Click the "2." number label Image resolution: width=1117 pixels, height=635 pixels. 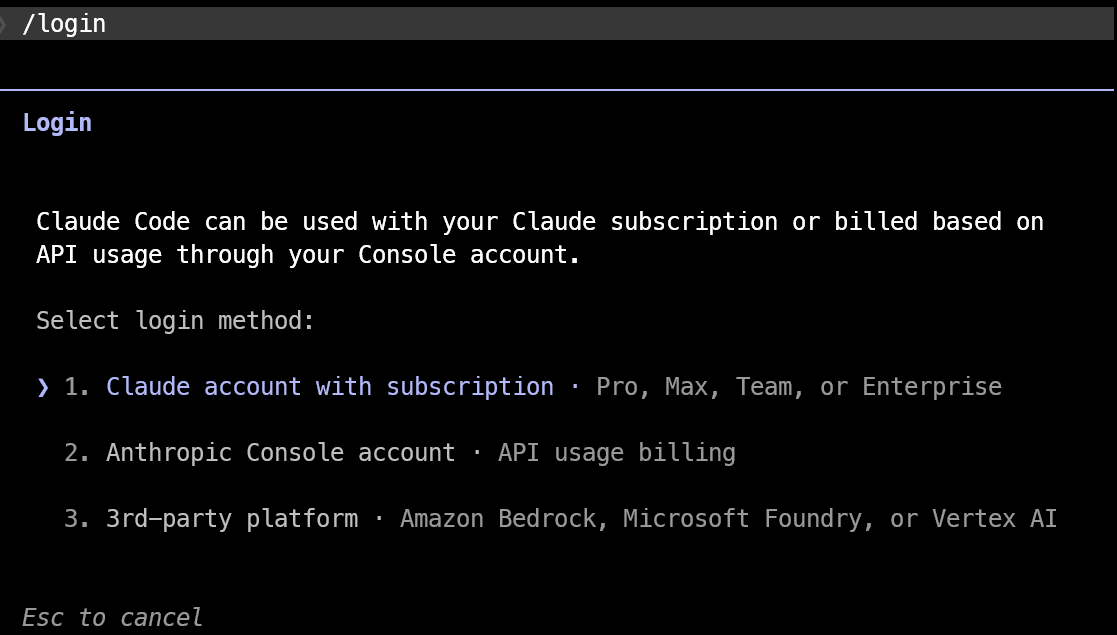[x=74, y=453]
